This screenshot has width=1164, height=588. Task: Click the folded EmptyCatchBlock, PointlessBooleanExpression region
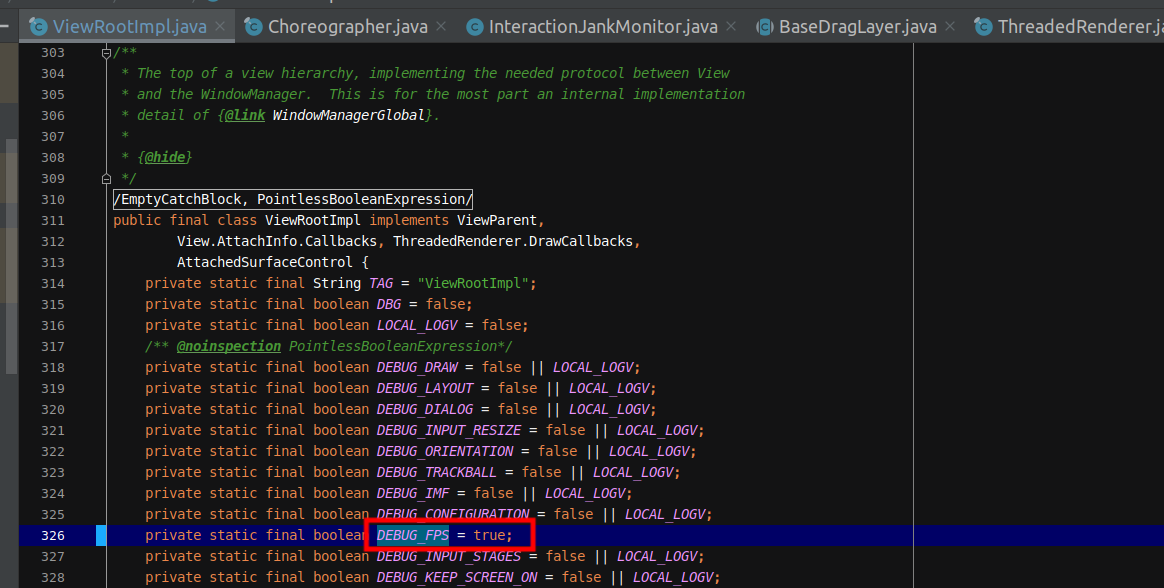click(x=292, y=200)
